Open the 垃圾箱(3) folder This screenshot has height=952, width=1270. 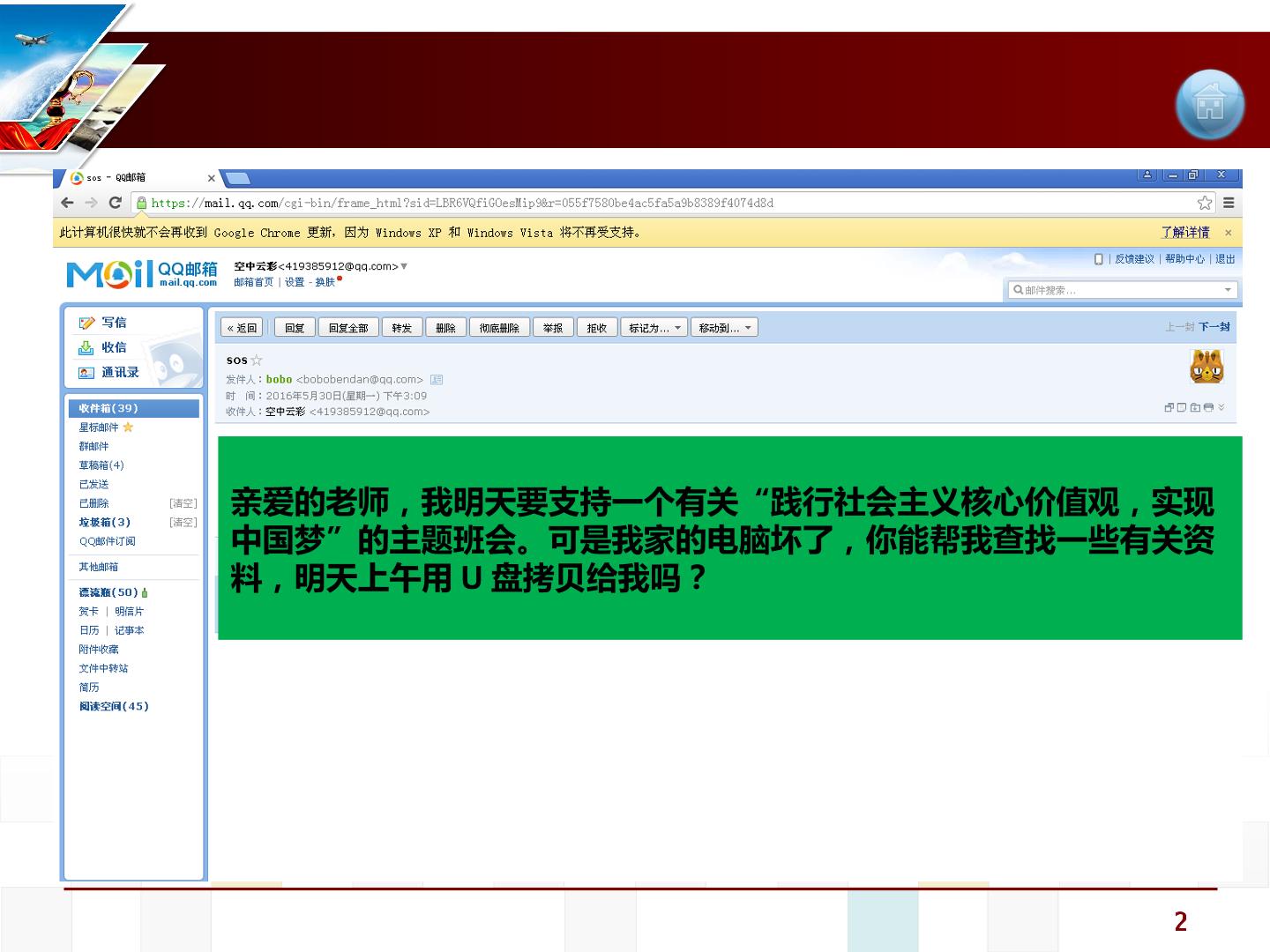click(x=104, y=522)
